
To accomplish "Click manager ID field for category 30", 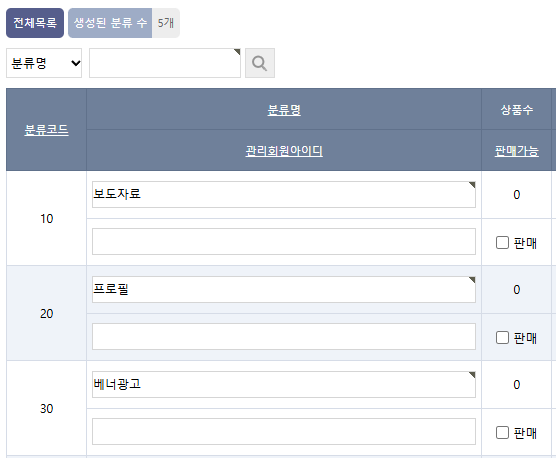I will (x=284, y=431).
